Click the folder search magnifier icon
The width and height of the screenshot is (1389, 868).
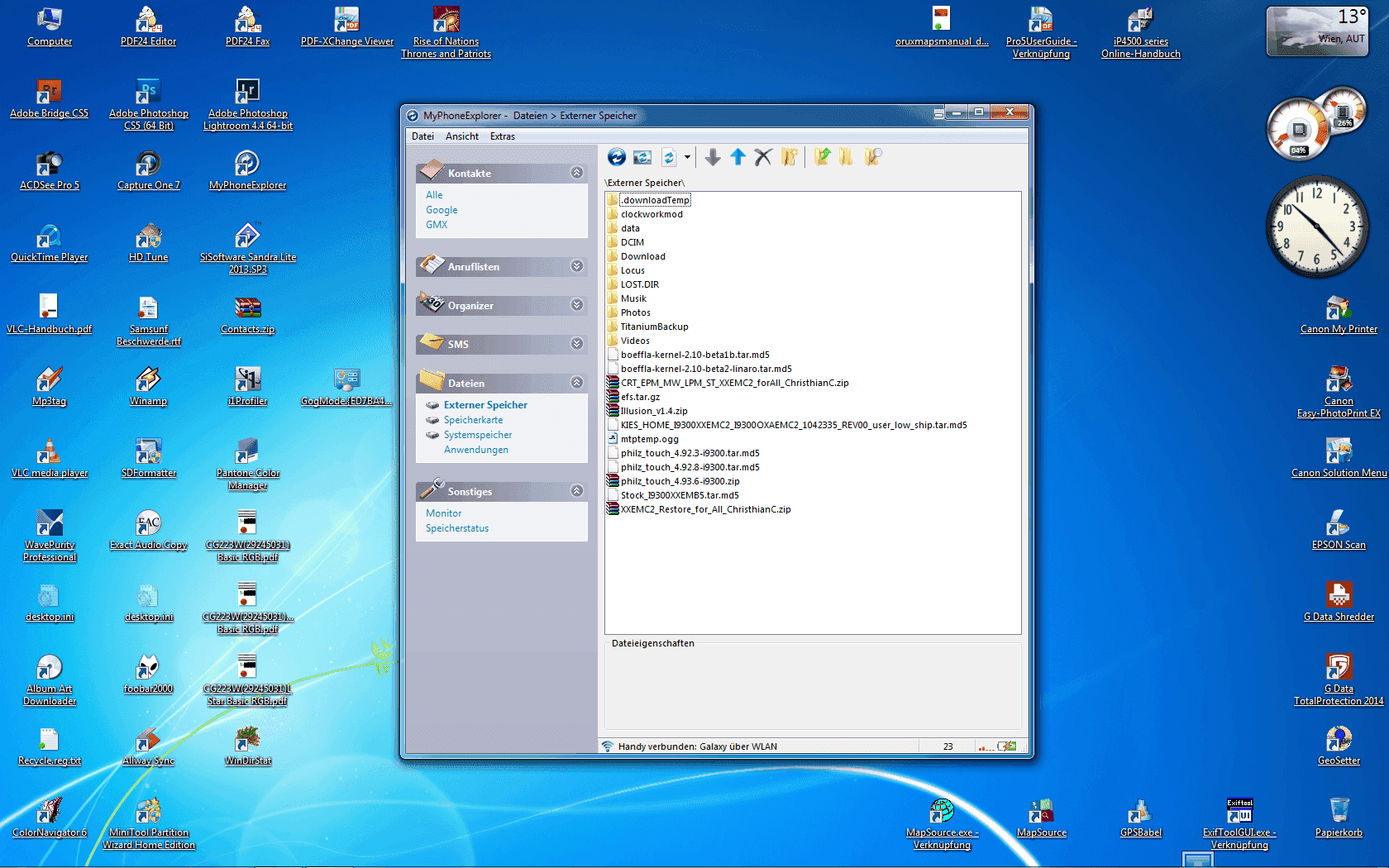coord(873,157)
